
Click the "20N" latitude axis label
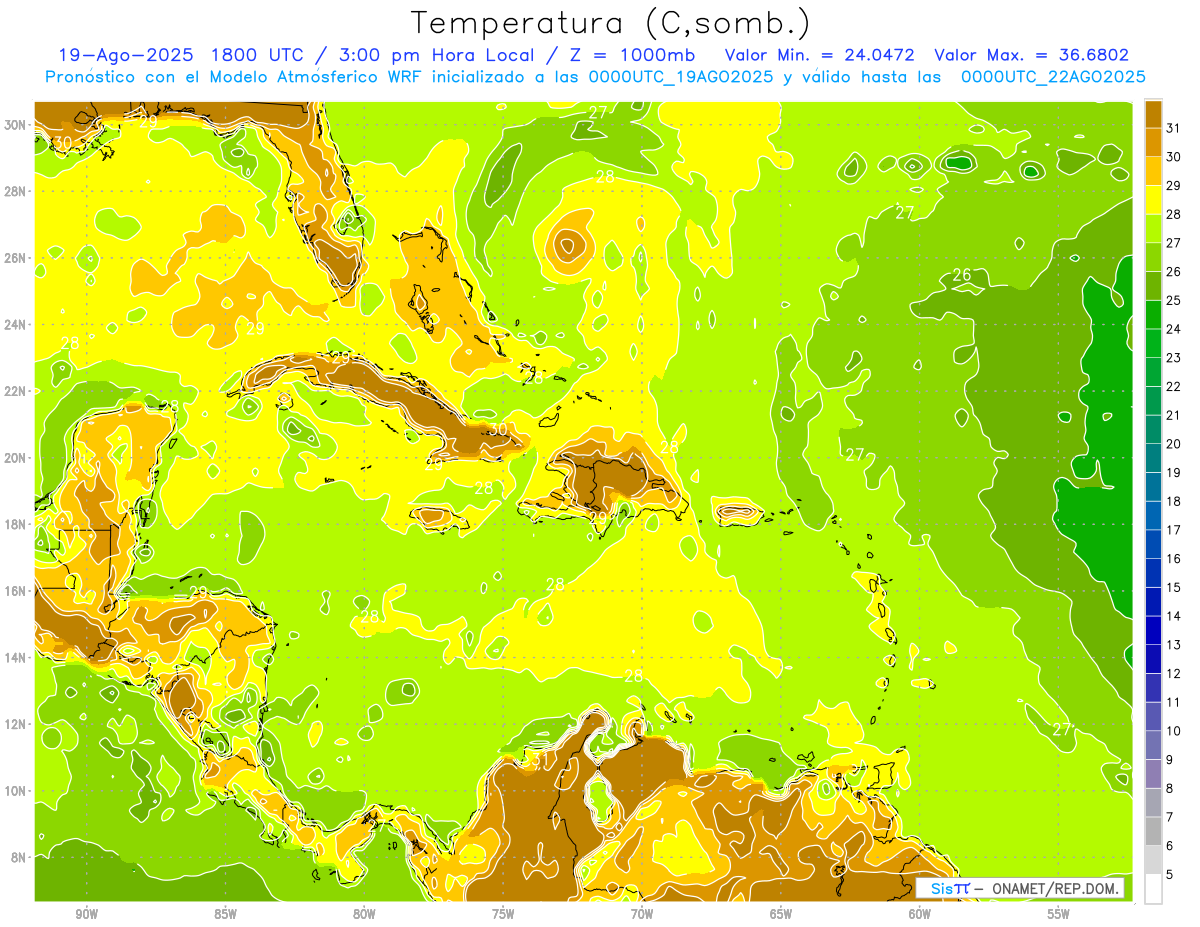(x=15, y=457)
